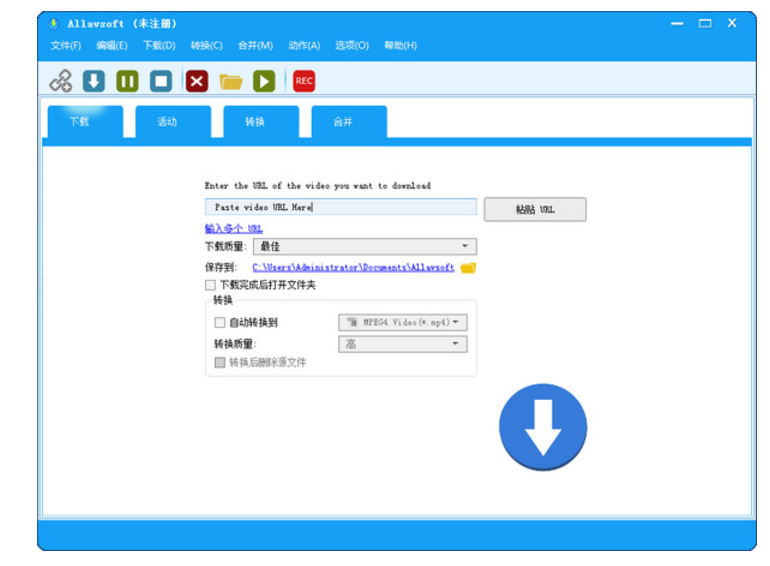
Task: Click the 粘贴 URL button
Action: tap(535, 209)
